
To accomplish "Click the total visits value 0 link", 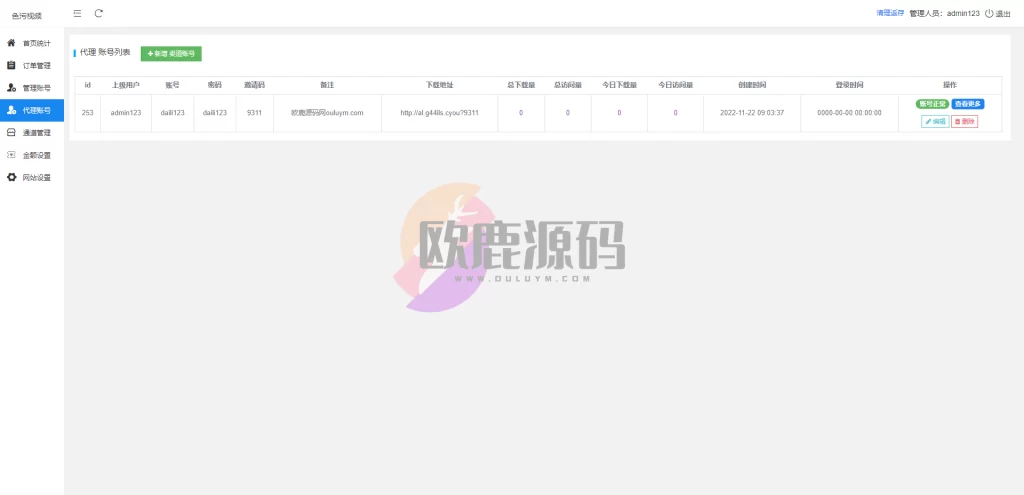I will click(568, 113).
